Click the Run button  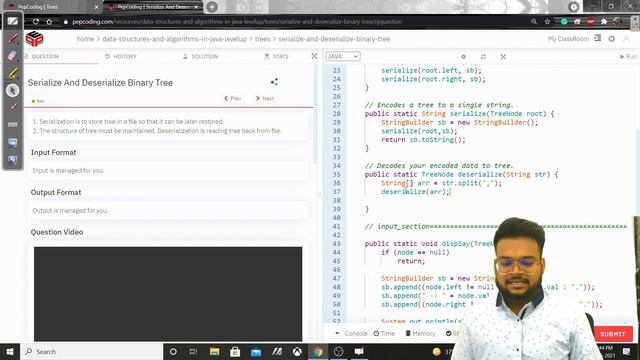point(628,56)
